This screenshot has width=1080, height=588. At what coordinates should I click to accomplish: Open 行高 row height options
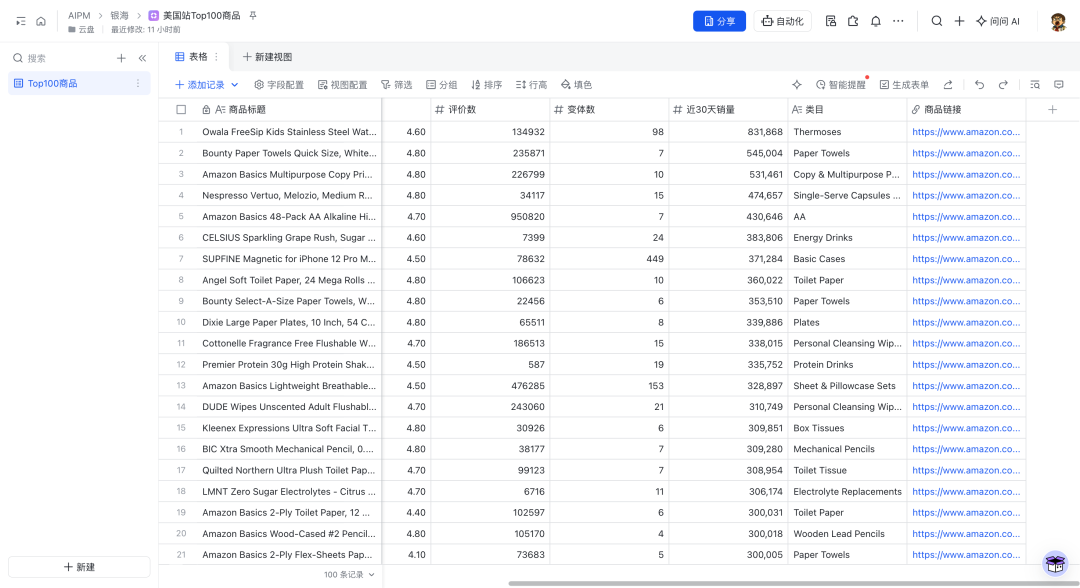point(532,85)
